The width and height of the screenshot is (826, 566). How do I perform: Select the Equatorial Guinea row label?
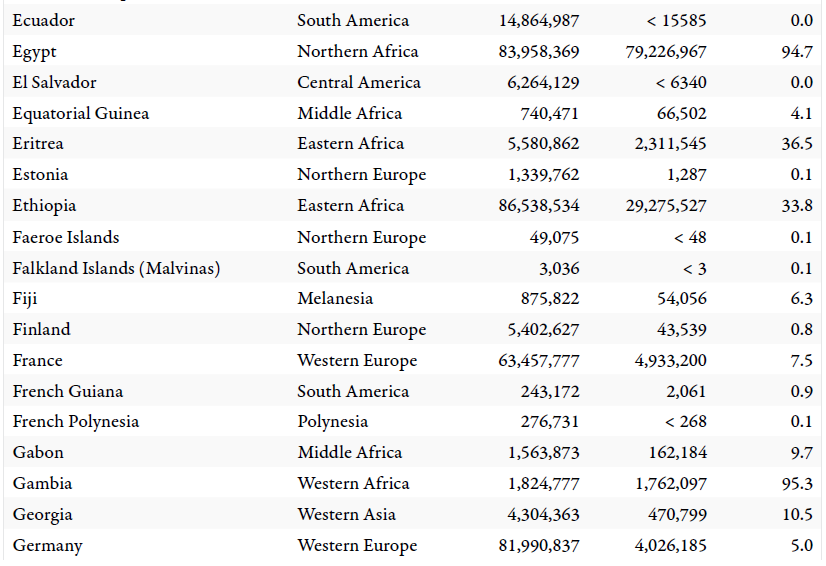click(81, 113)
